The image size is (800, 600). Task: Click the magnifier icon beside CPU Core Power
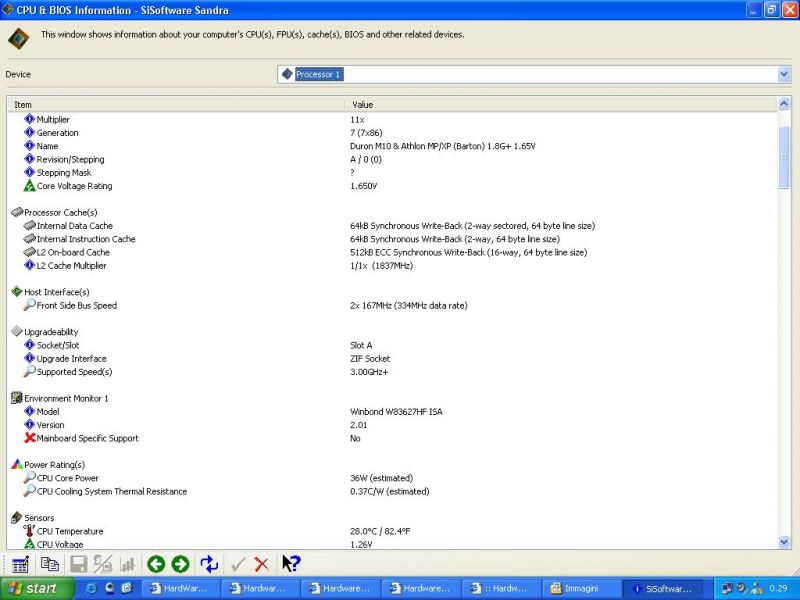[x=30, y=478]
